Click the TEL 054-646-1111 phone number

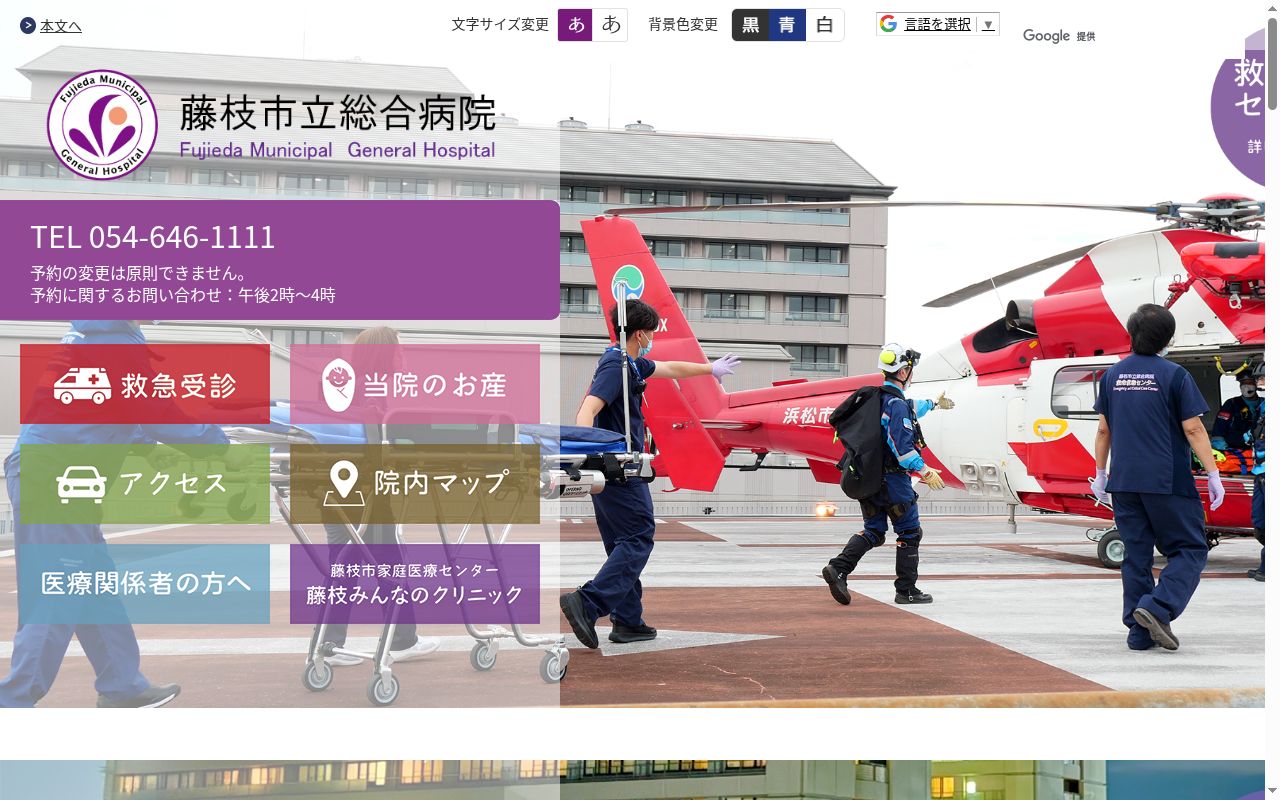tap(153, 237)
